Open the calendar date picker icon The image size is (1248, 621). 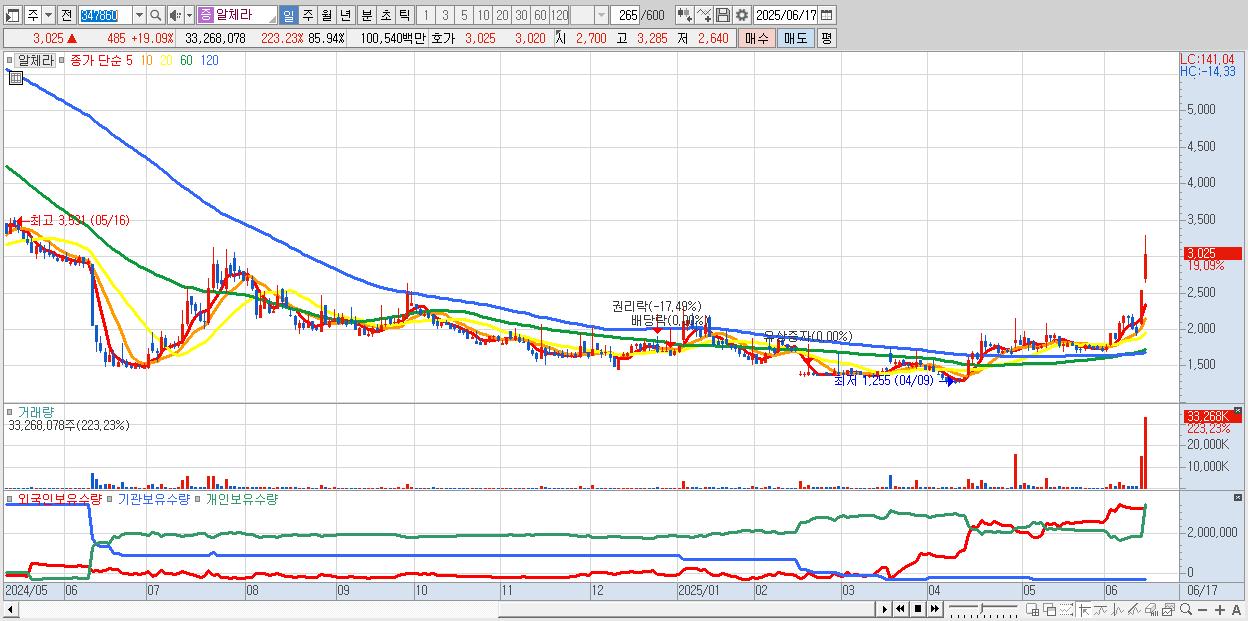[x=827, y=15]
